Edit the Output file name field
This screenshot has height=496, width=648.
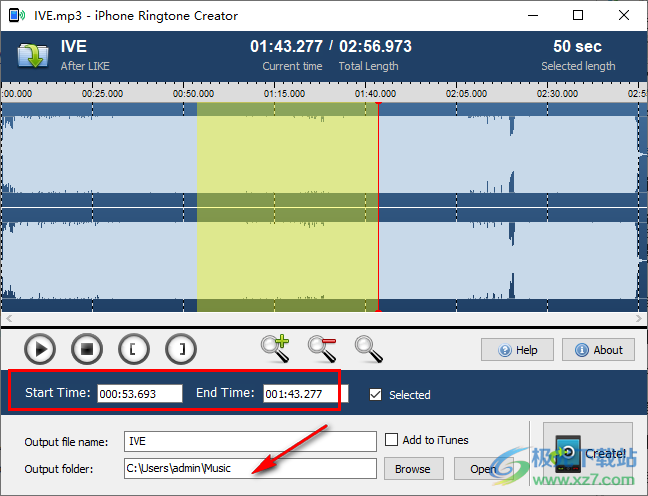[250, 441]
